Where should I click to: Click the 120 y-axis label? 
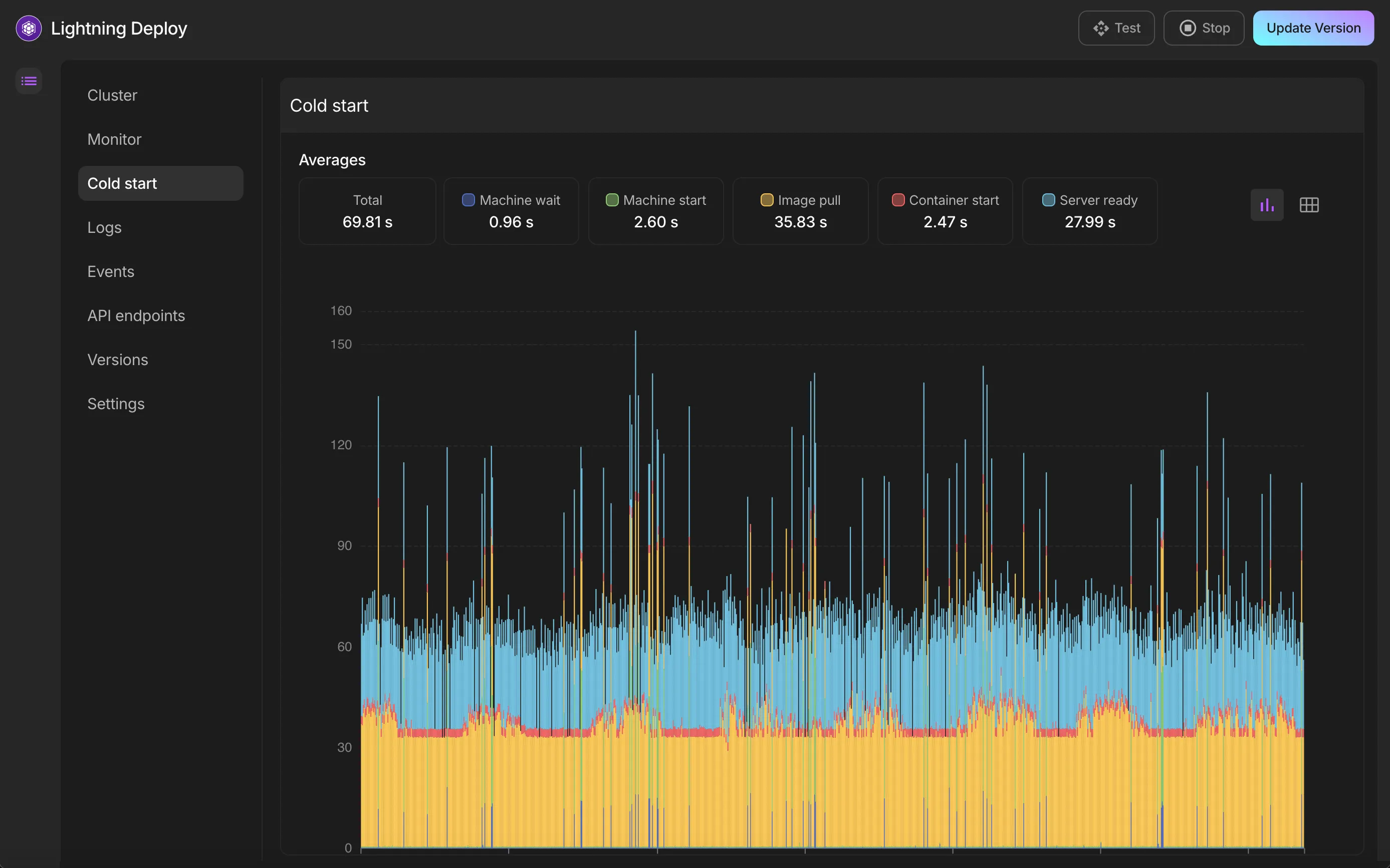pyautogui.click(x=341, y=445)
